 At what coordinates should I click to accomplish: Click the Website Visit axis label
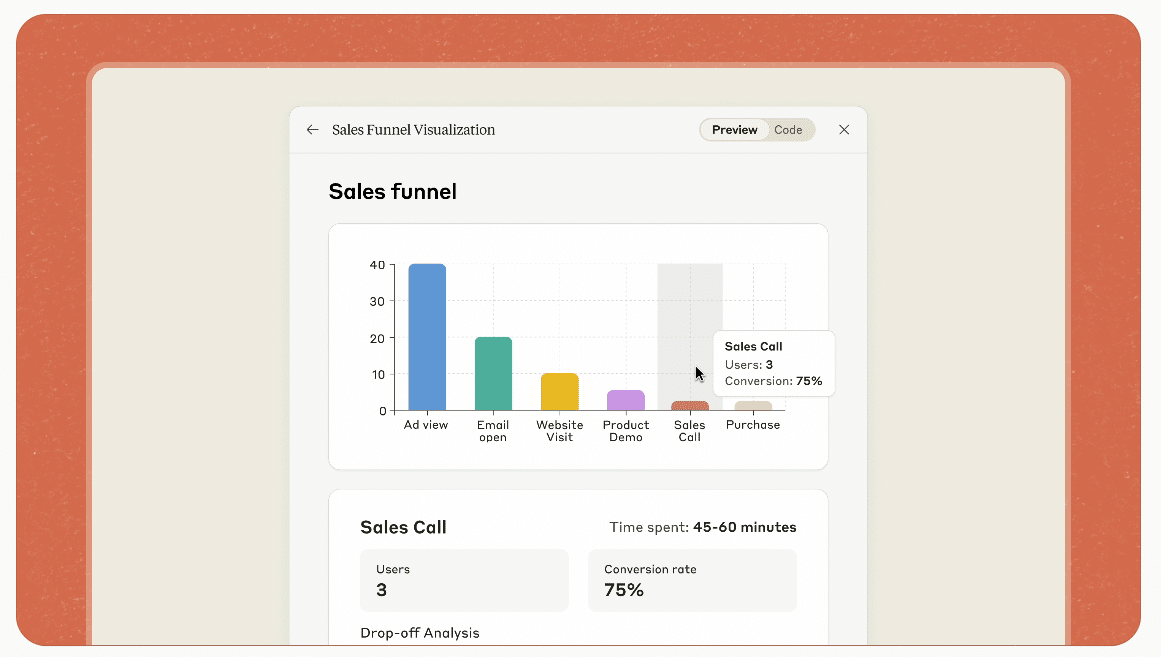pyautogui.click(x=559, y=431)
